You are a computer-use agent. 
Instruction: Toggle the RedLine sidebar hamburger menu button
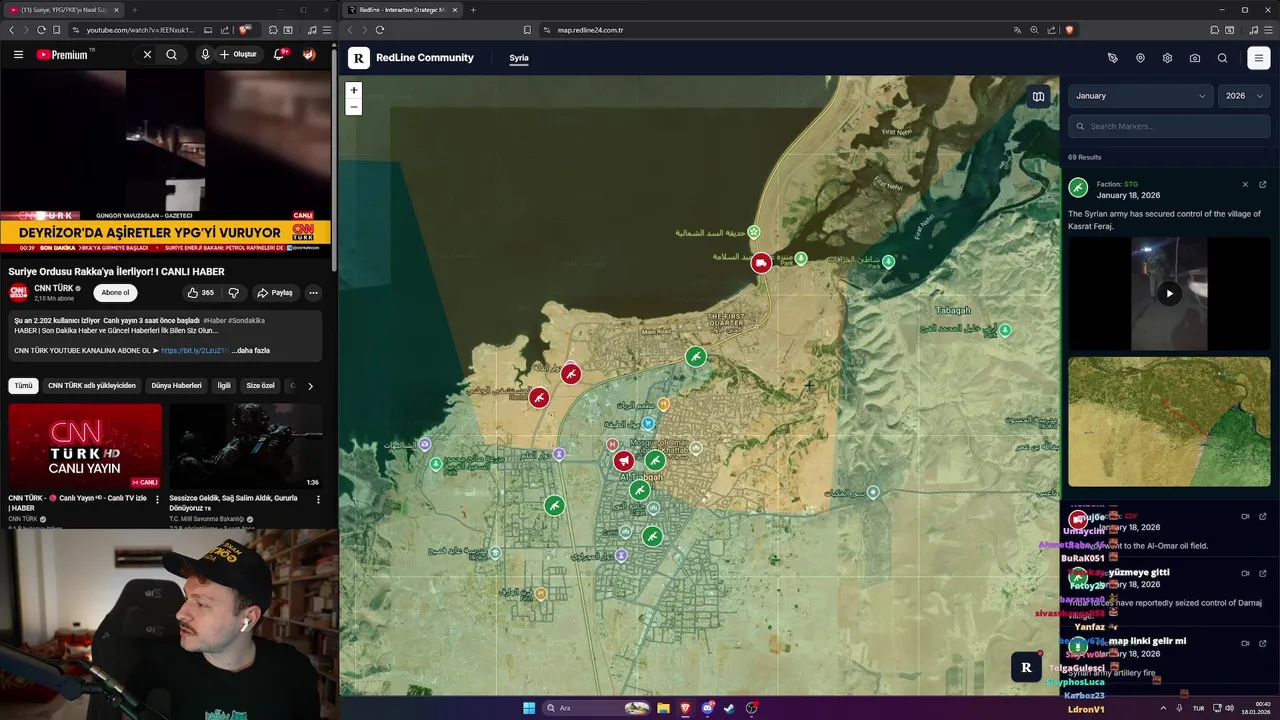pos(1258,58)
